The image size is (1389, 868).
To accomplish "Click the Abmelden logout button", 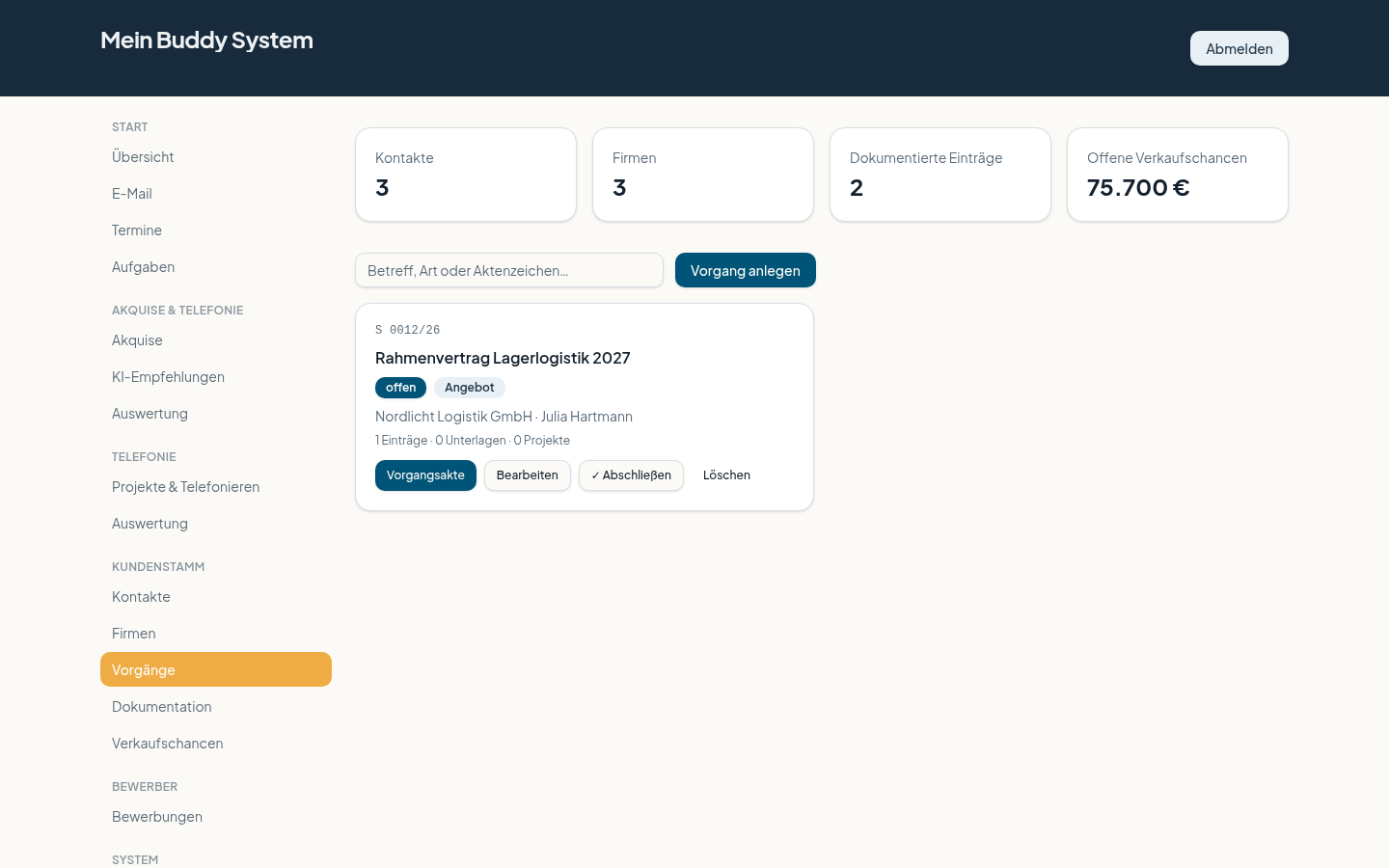I will pos(1239,48).
